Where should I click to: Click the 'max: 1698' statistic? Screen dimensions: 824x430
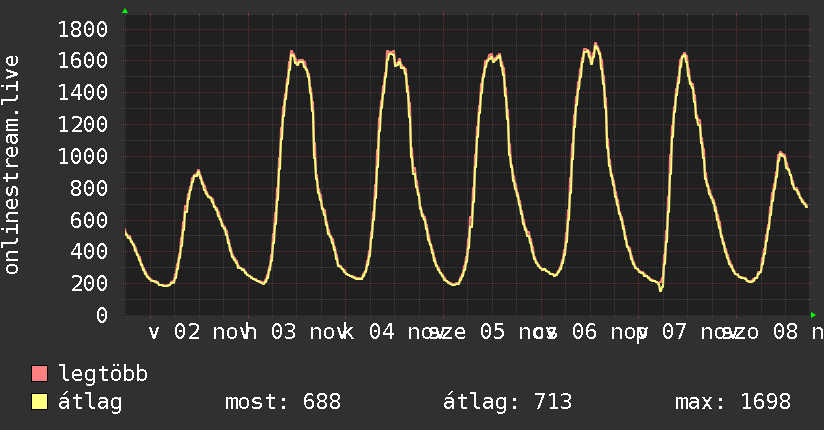[733, 402]
